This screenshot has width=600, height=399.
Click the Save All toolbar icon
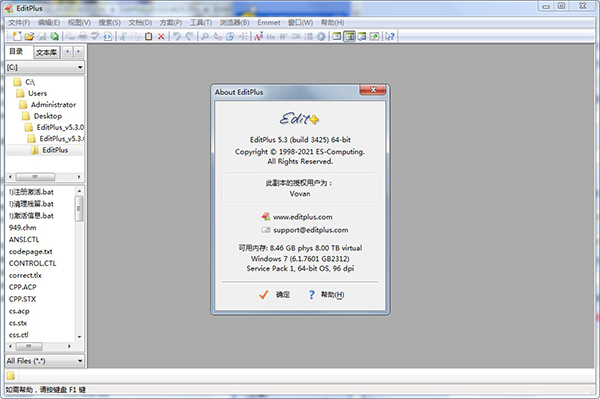(54, 36)
